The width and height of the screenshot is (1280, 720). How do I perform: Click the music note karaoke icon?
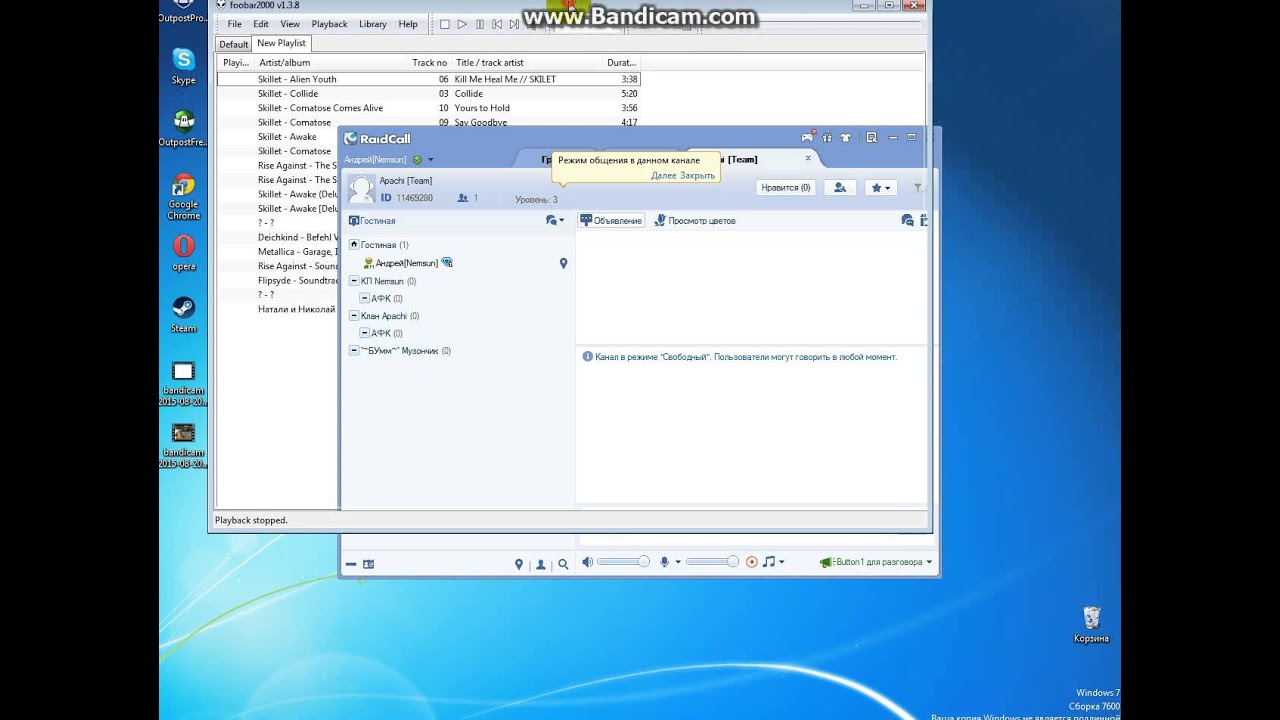[768, 562]
